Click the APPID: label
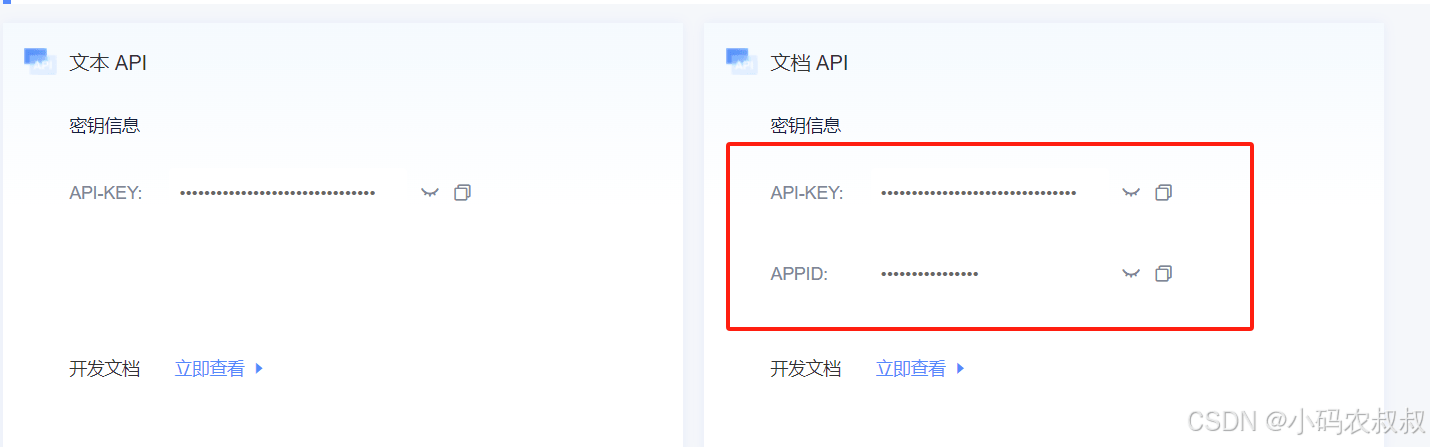 [x=799, y=274]
